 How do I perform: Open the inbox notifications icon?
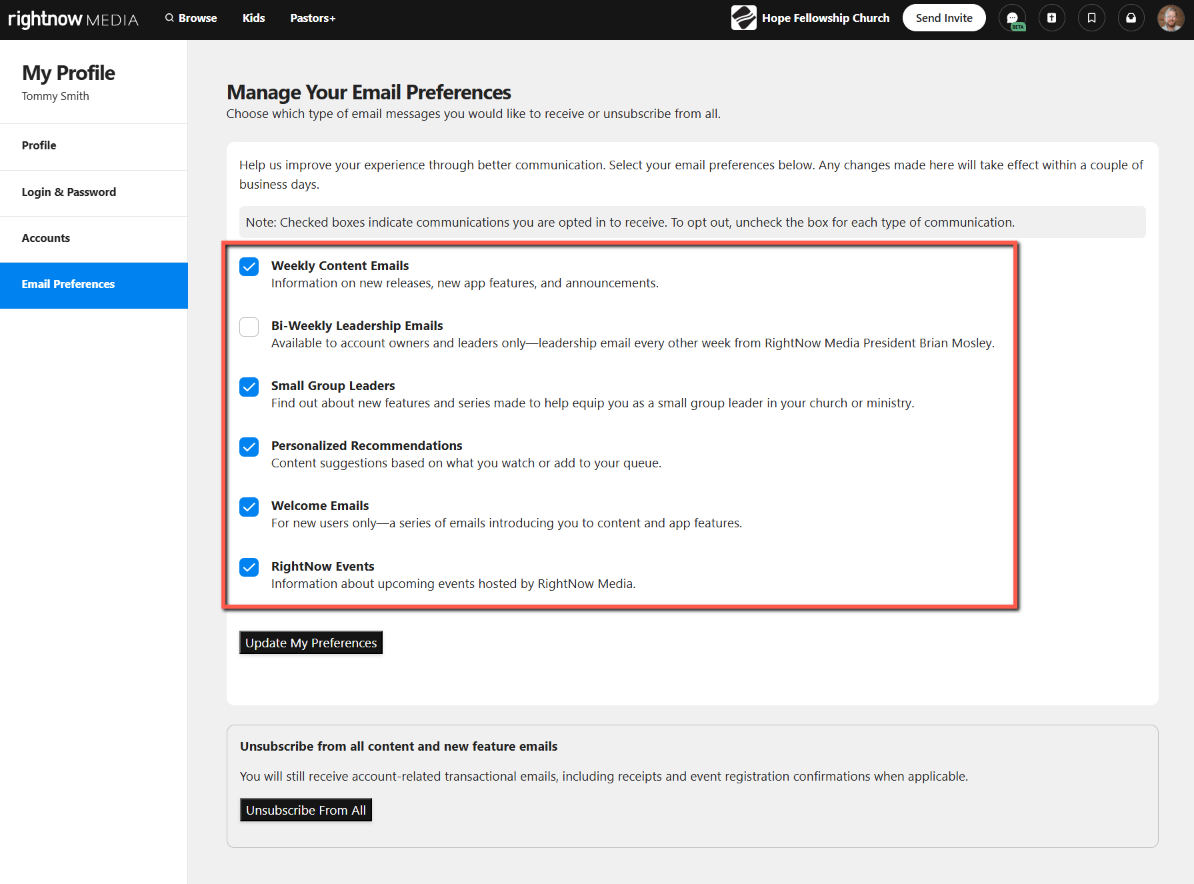(x=1131, y=18)
